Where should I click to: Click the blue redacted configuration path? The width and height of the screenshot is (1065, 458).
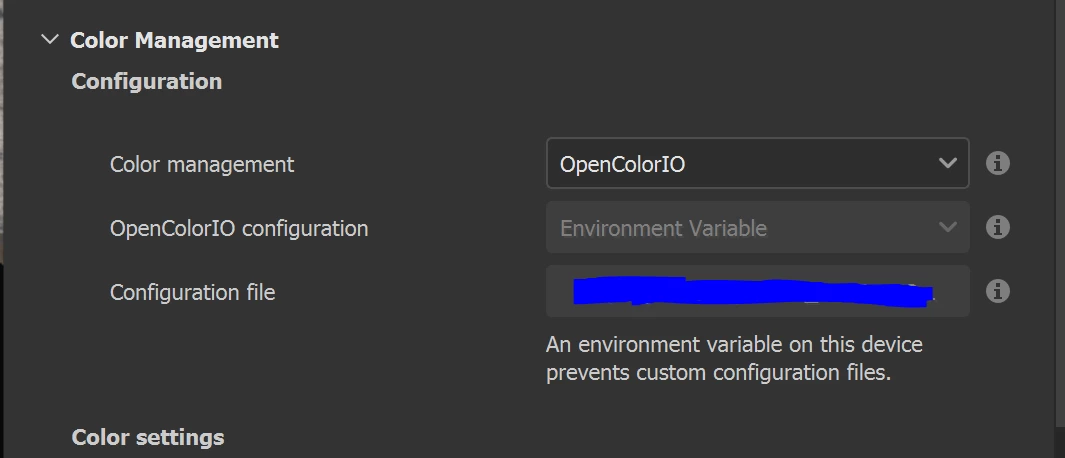[x=753, y=292]
